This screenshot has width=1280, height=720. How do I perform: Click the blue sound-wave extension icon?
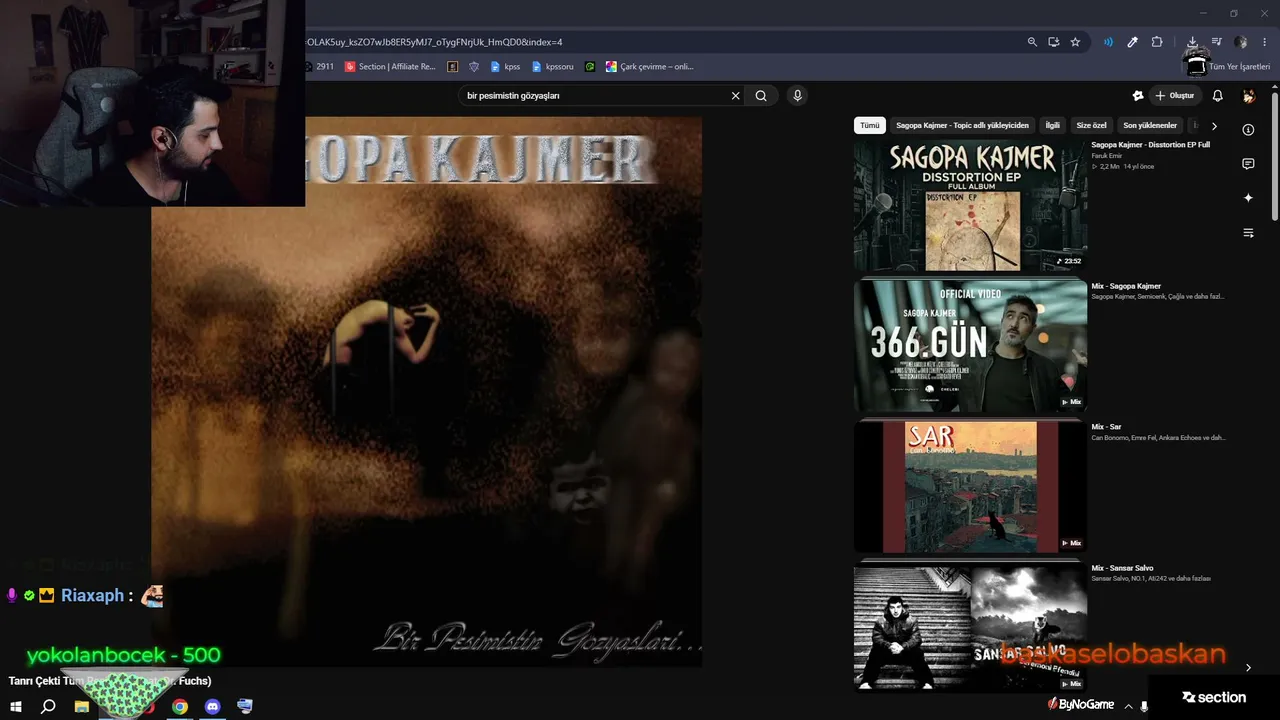click(x=1108, y=42)
